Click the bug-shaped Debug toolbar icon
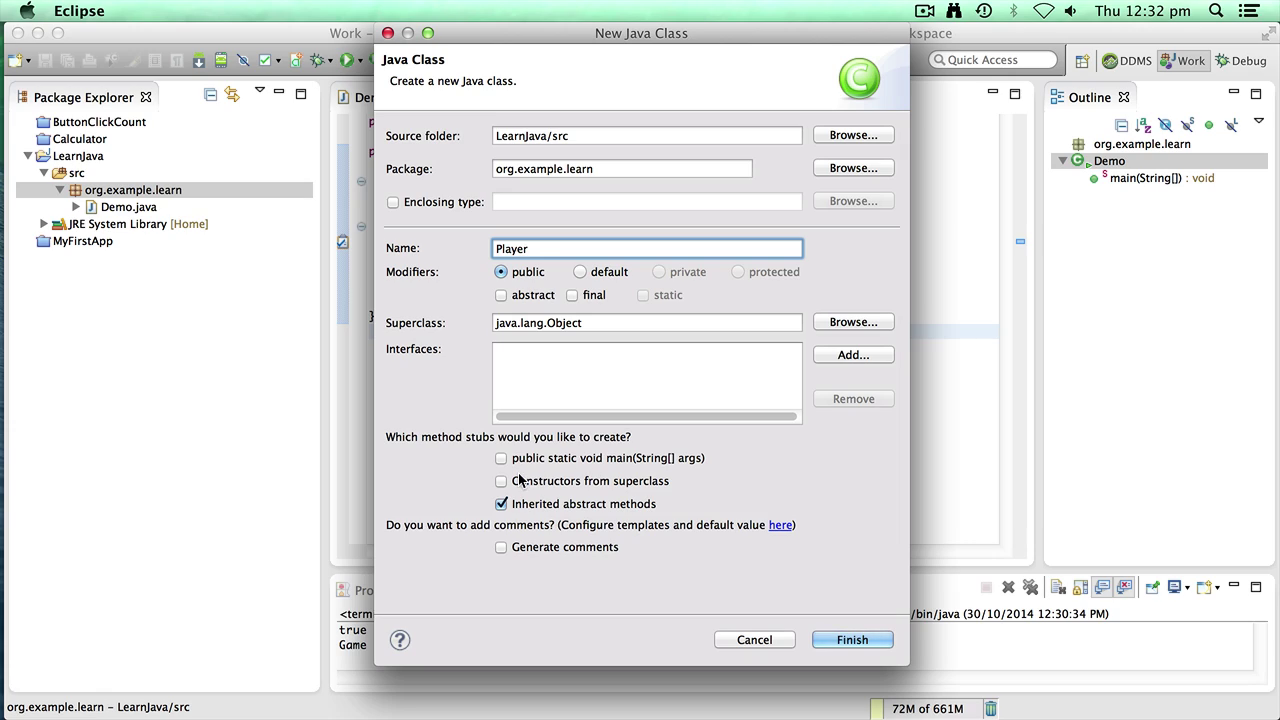The image size is (1280, 720). (317, 60)
